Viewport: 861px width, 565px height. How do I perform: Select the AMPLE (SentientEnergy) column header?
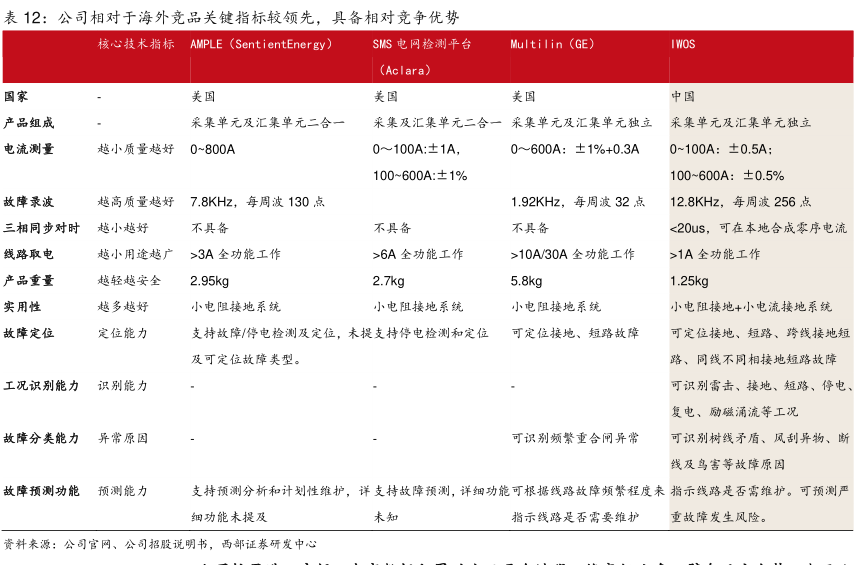264,45
